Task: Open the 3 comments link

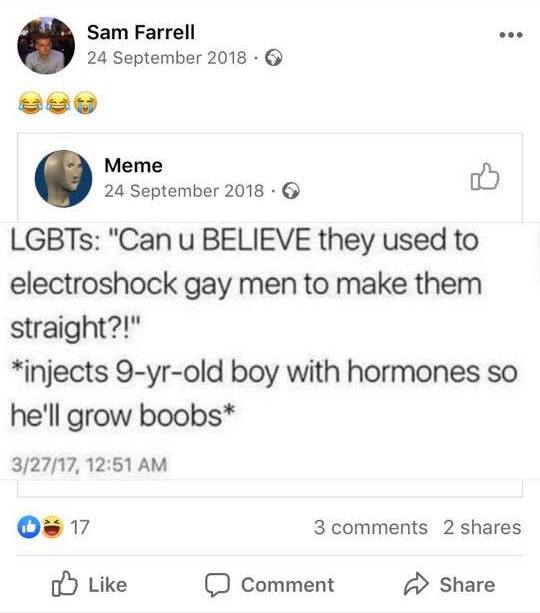Action: tap(370, 527)
